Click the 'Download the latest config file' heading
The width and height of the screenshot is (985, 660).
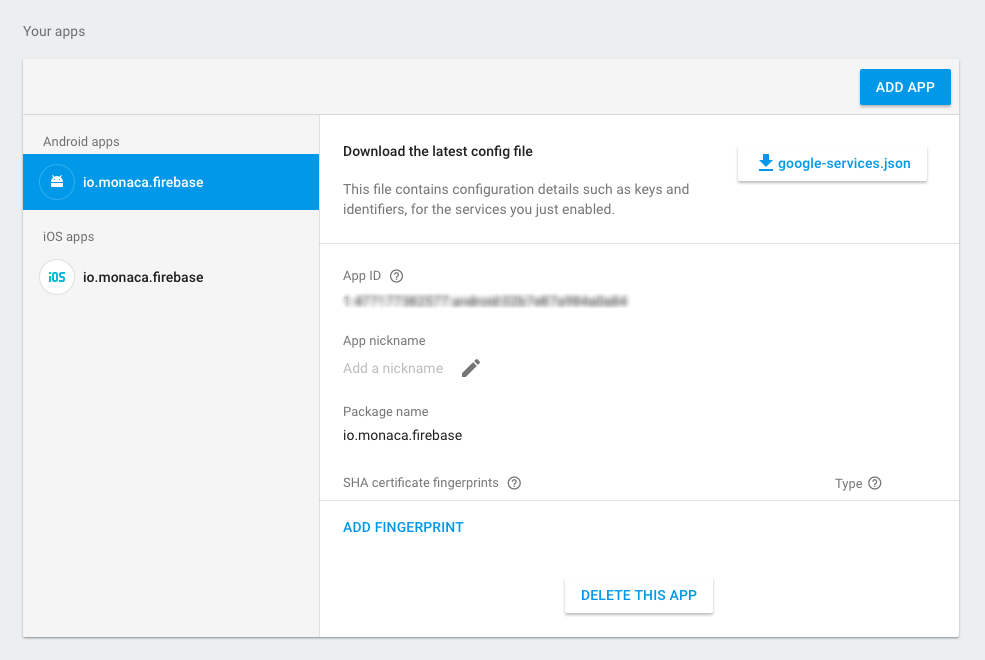coord(437,152)
